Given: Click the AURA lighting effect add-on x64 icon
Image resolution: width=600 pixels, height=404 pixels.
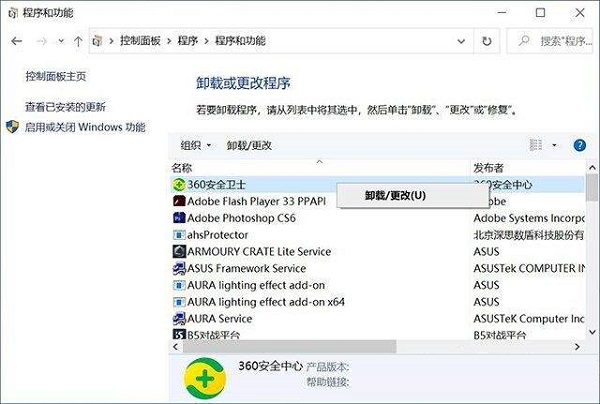Looking at the screenshot, I should (x=179, y=302).
